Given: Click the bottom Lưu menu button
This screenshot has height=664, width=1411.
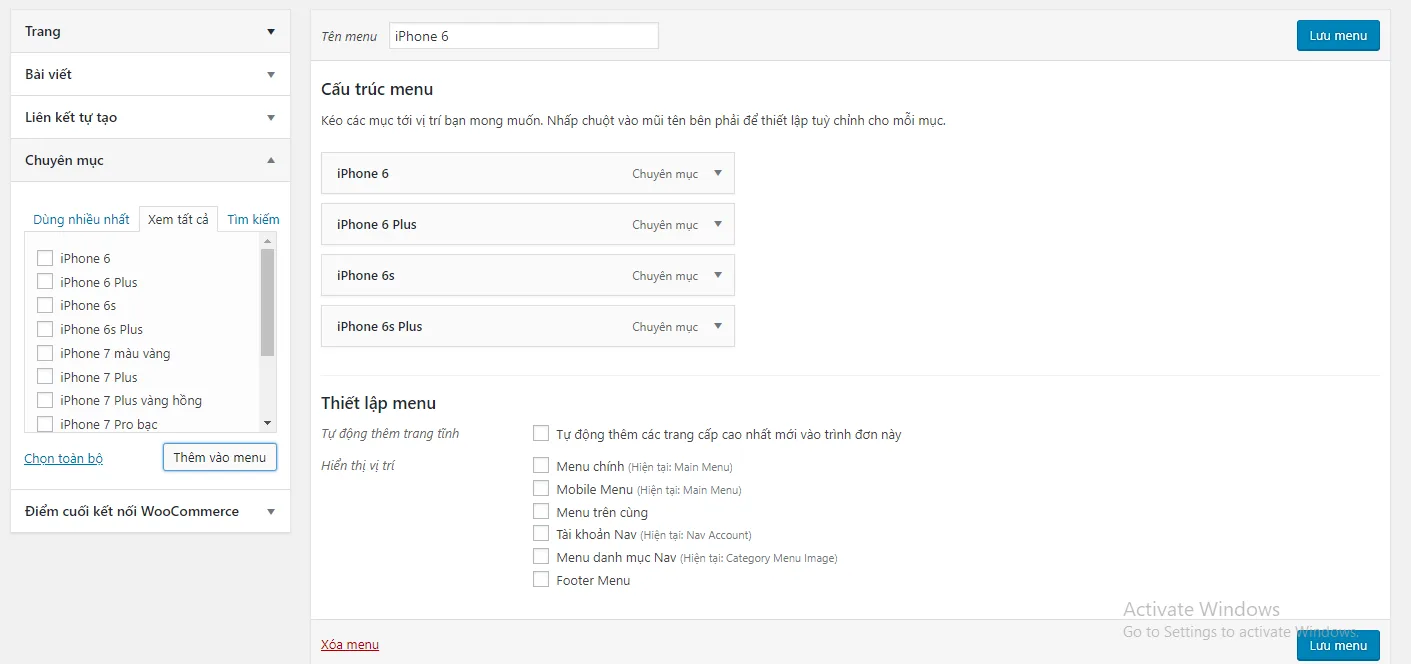Looking at the screenshot, I should tap(1338, 645).
